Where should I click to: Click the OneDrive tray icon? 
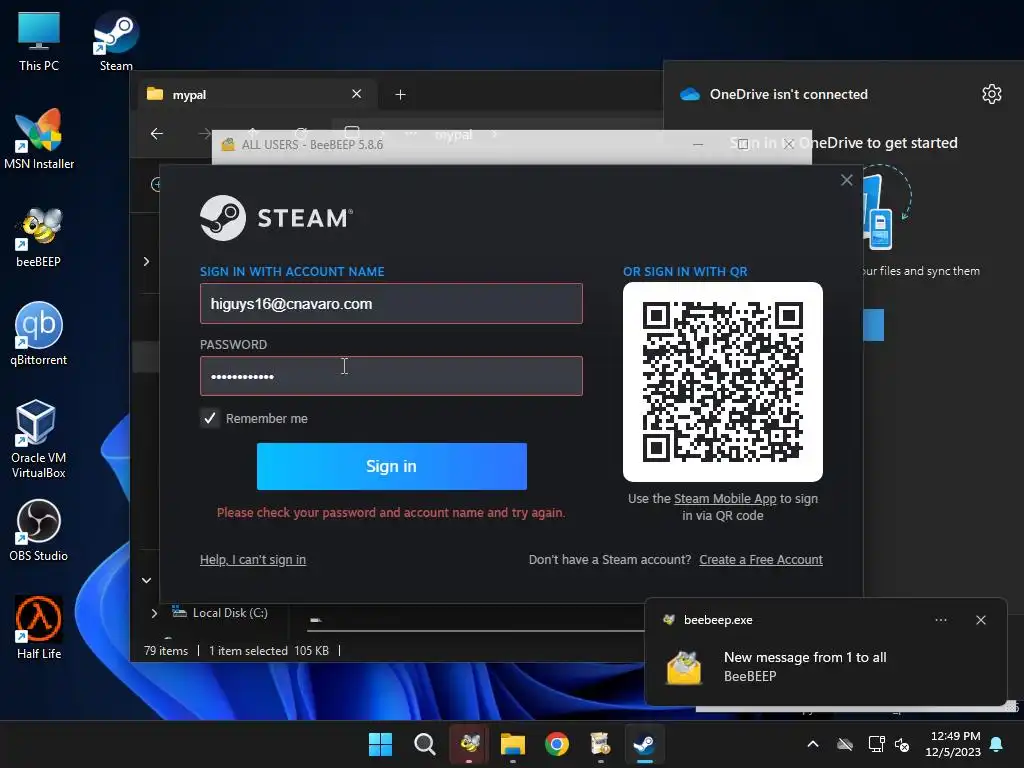845,744
